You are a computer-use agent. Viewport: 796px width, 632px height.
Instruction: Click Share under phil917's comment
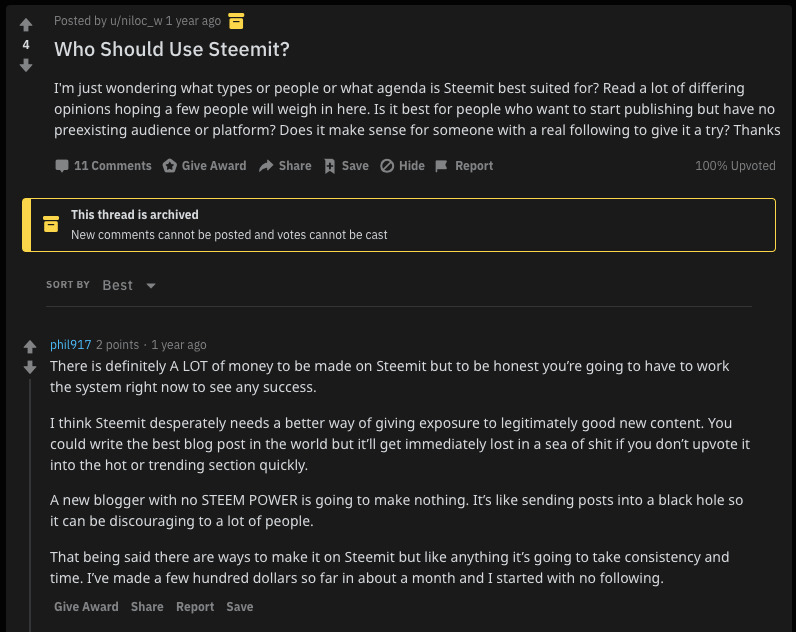147,607
